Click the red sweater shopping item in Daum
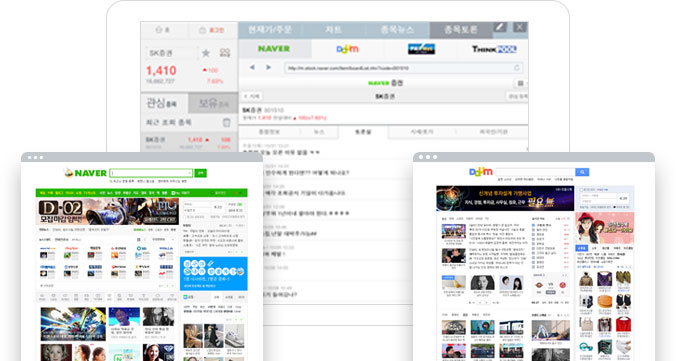 (x=623, y=324)
